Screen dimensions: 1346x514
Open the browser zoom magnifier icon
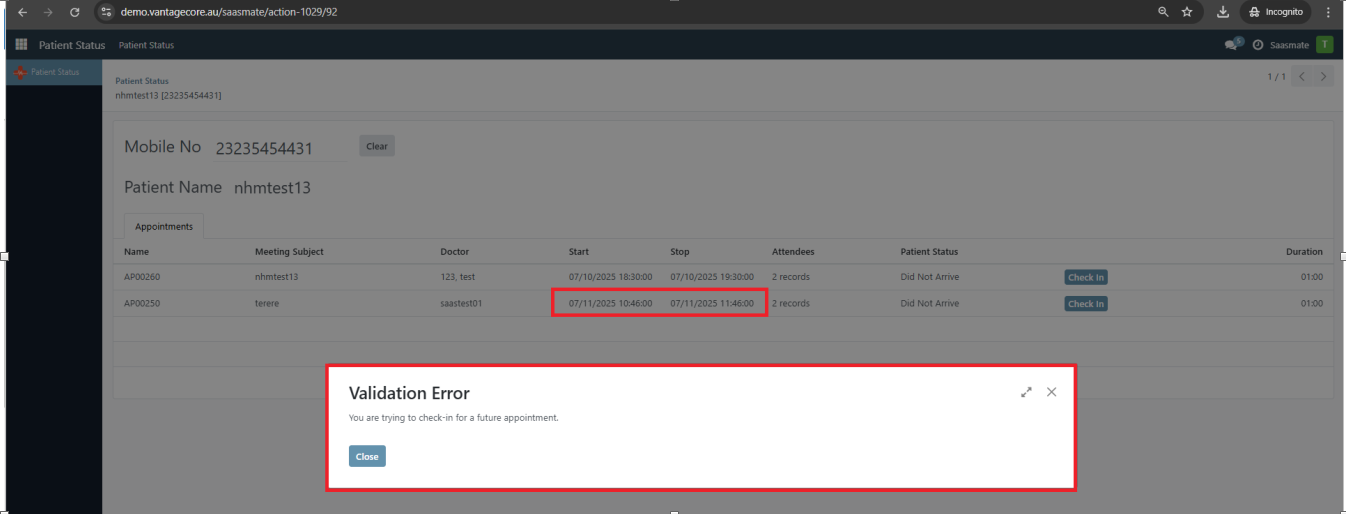(1162, 12)
